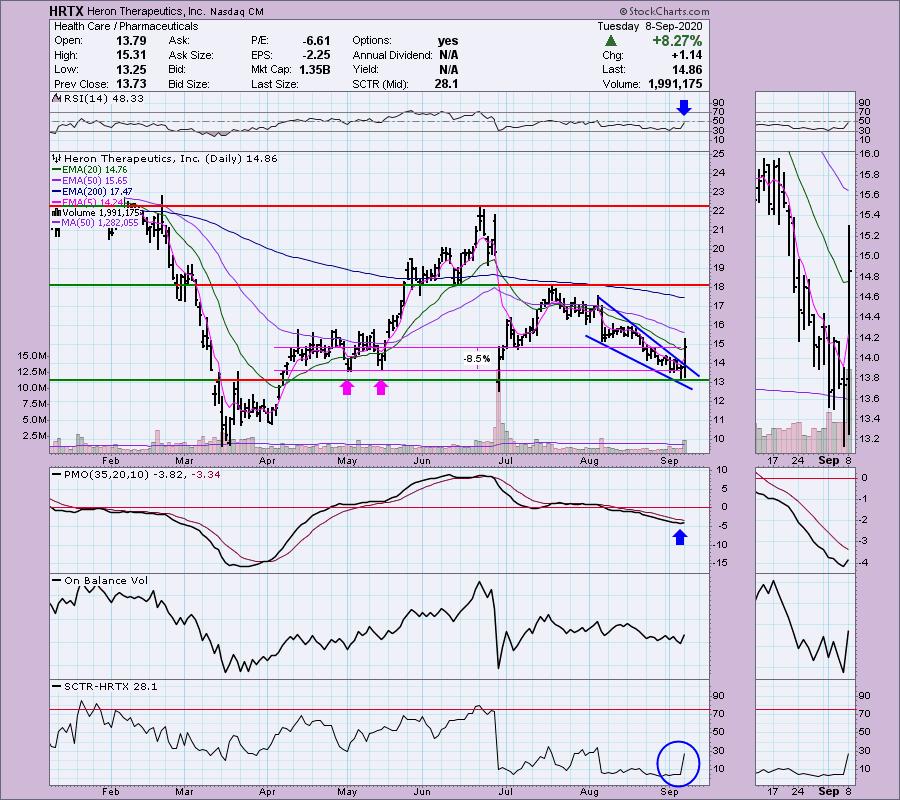Click the StockCharts.com copyright text
Screen dimensions: 900x800
tap(664, 11)
